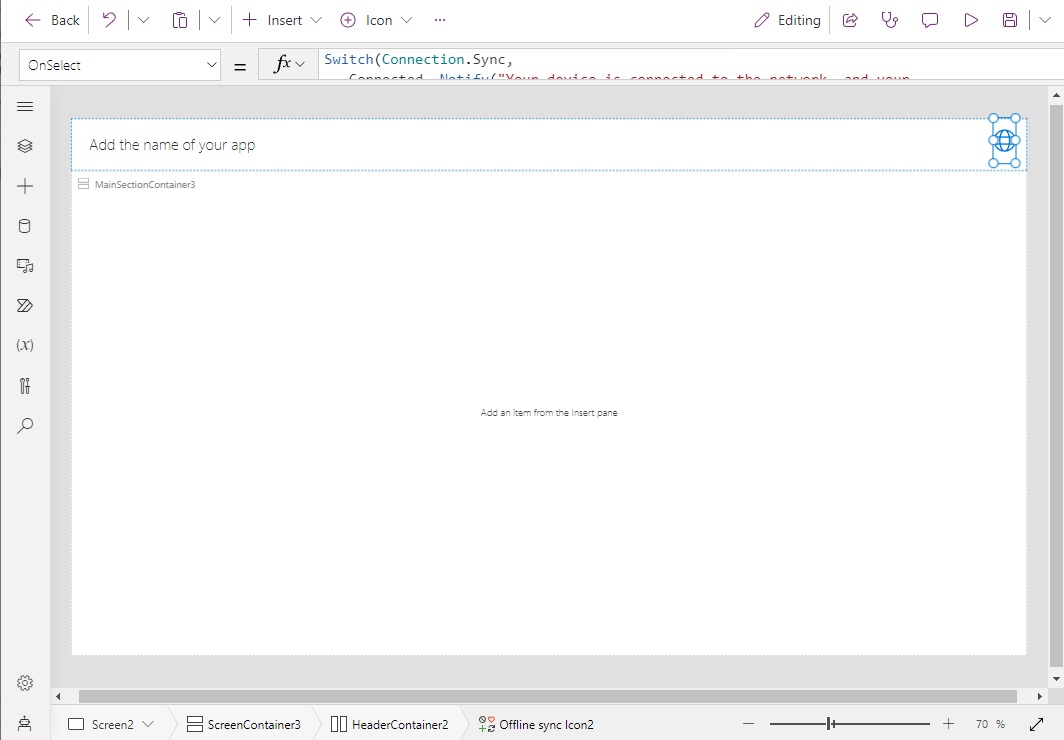Open the Variables panel in the sidebar
This screenshot has width=1064, height=740.
(x=25, y=345)
